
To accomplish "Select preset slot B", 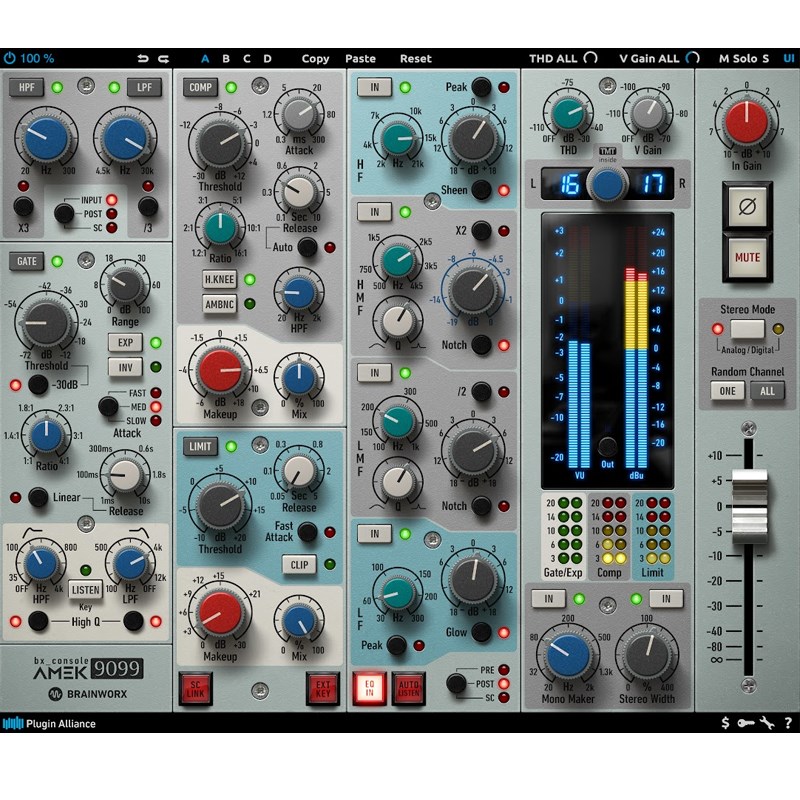I will 226,59.
